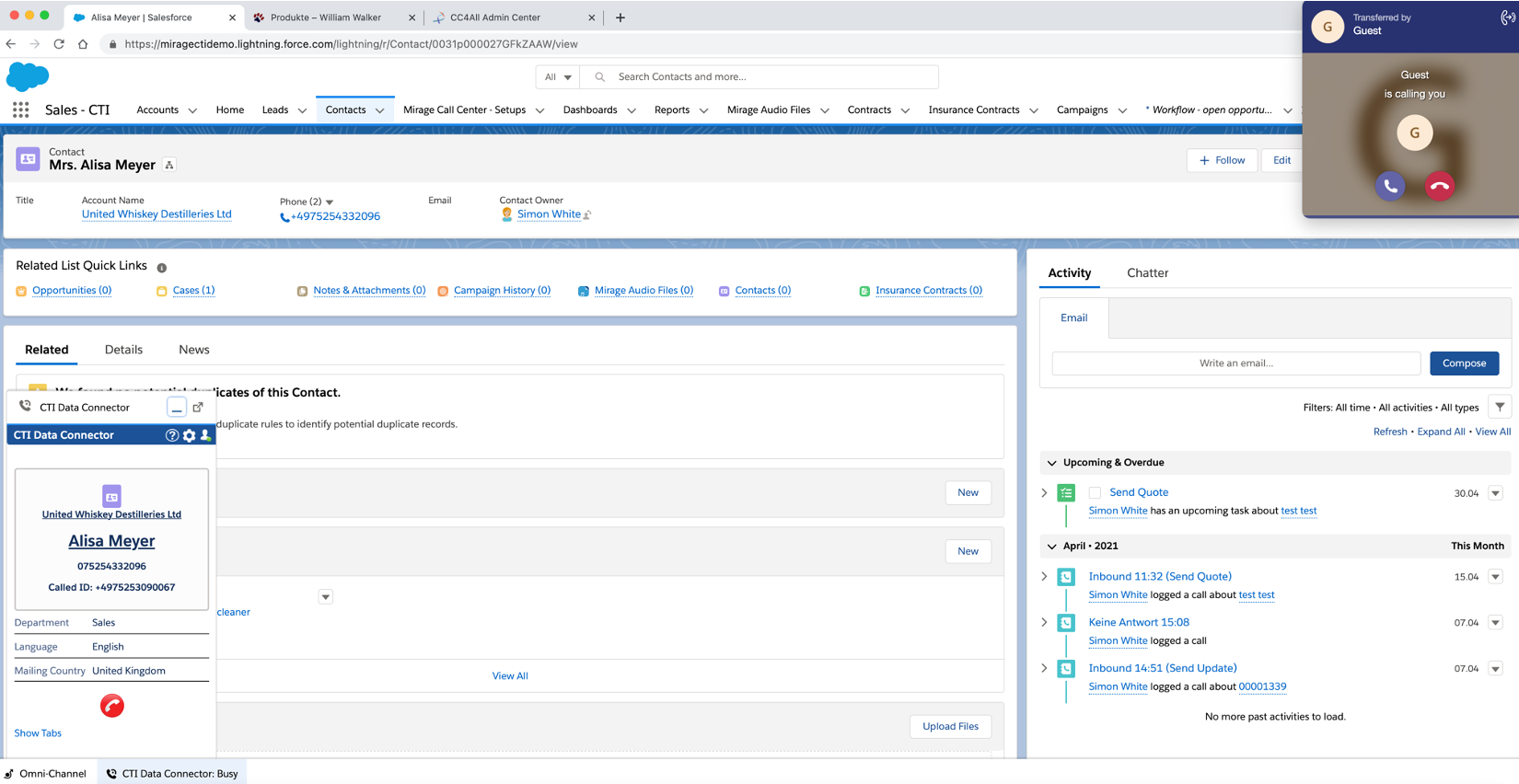1519x784 pixels.
Task: Minimize the CTI Data Connector panel
Action: pyautogui.click(x=177, y=407)
